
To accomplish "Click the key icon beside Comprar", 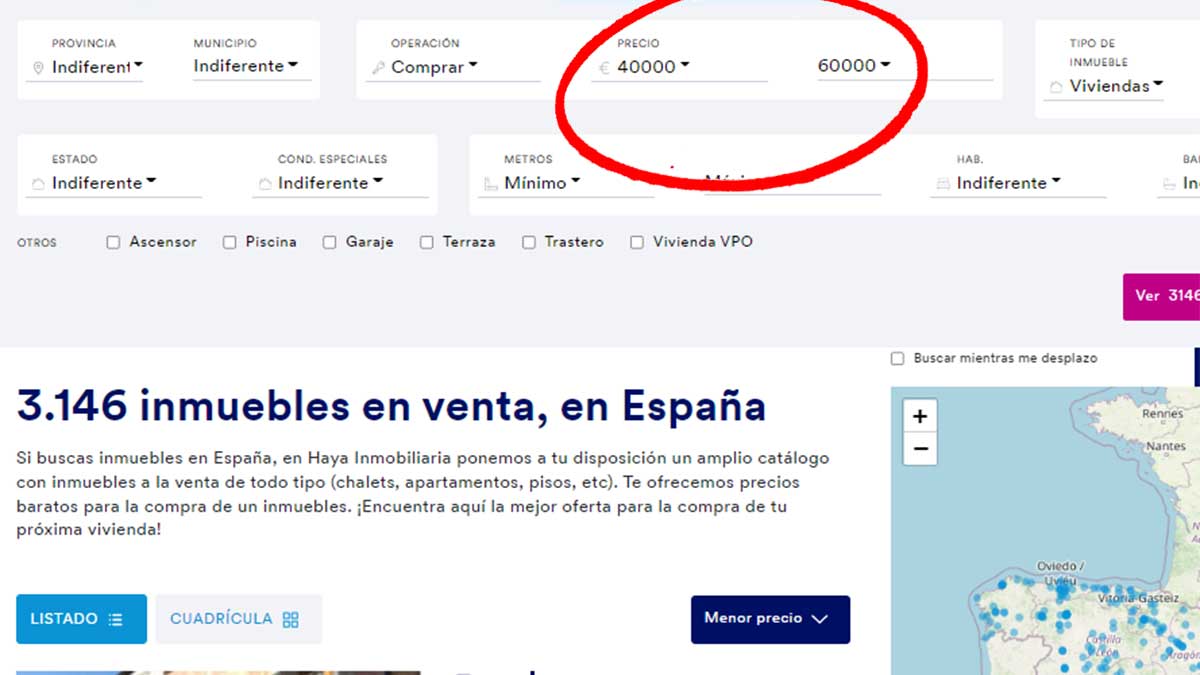I will click(x=378, y=69).
